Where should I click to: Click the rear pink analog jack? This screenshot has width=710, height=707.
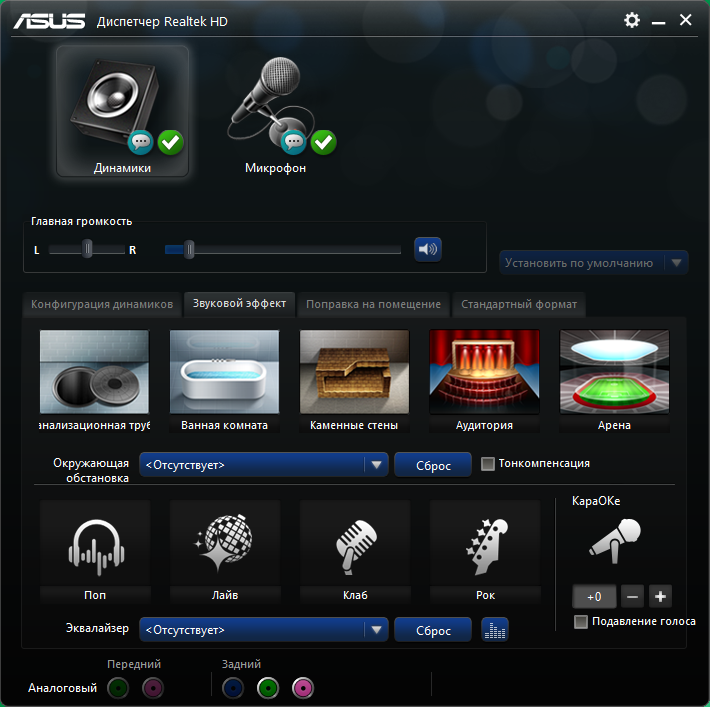point(303,688)
